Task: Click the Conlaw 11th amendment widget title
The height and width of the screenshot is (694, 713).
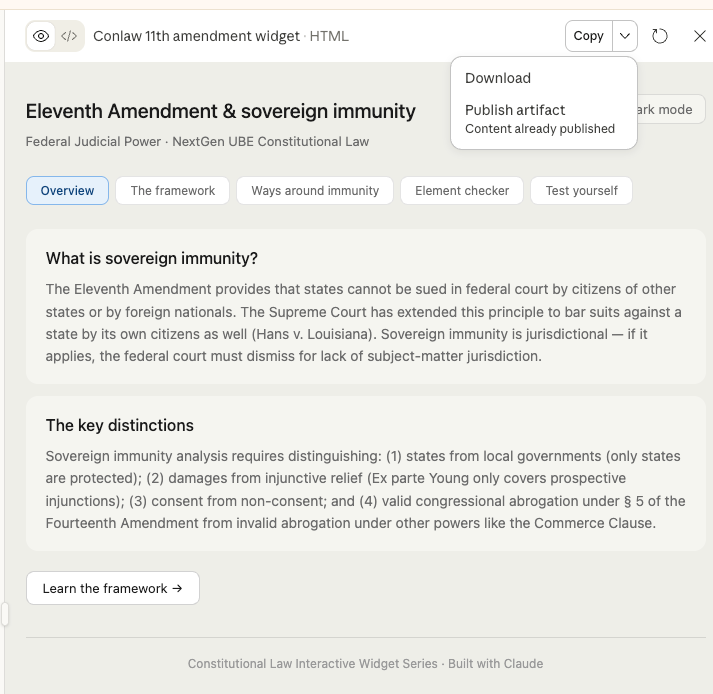Action: [196, 36]
